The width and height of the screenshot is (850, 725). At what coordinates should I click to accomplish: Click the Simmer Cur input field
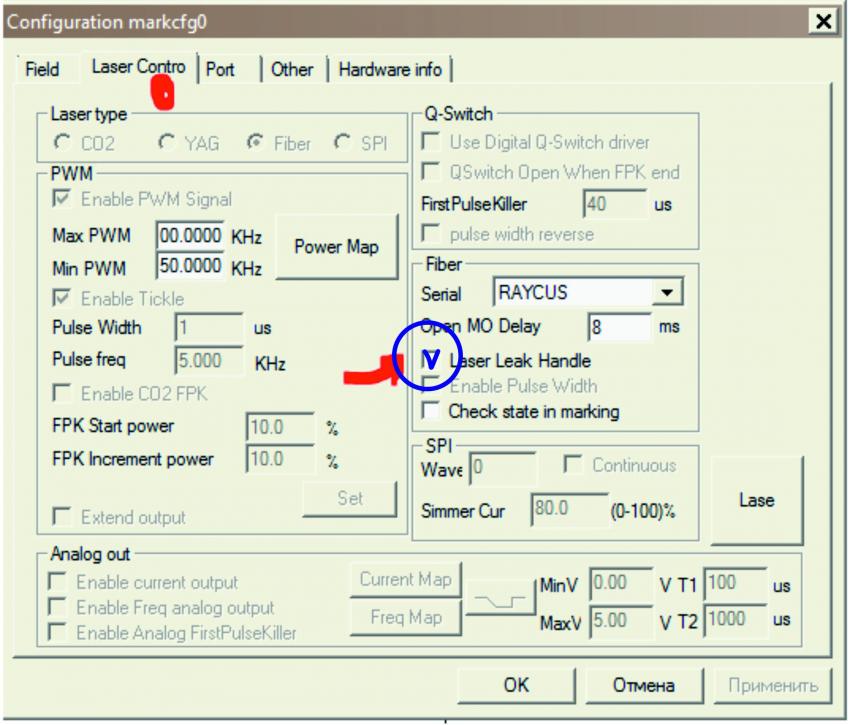tap(565, 510)
